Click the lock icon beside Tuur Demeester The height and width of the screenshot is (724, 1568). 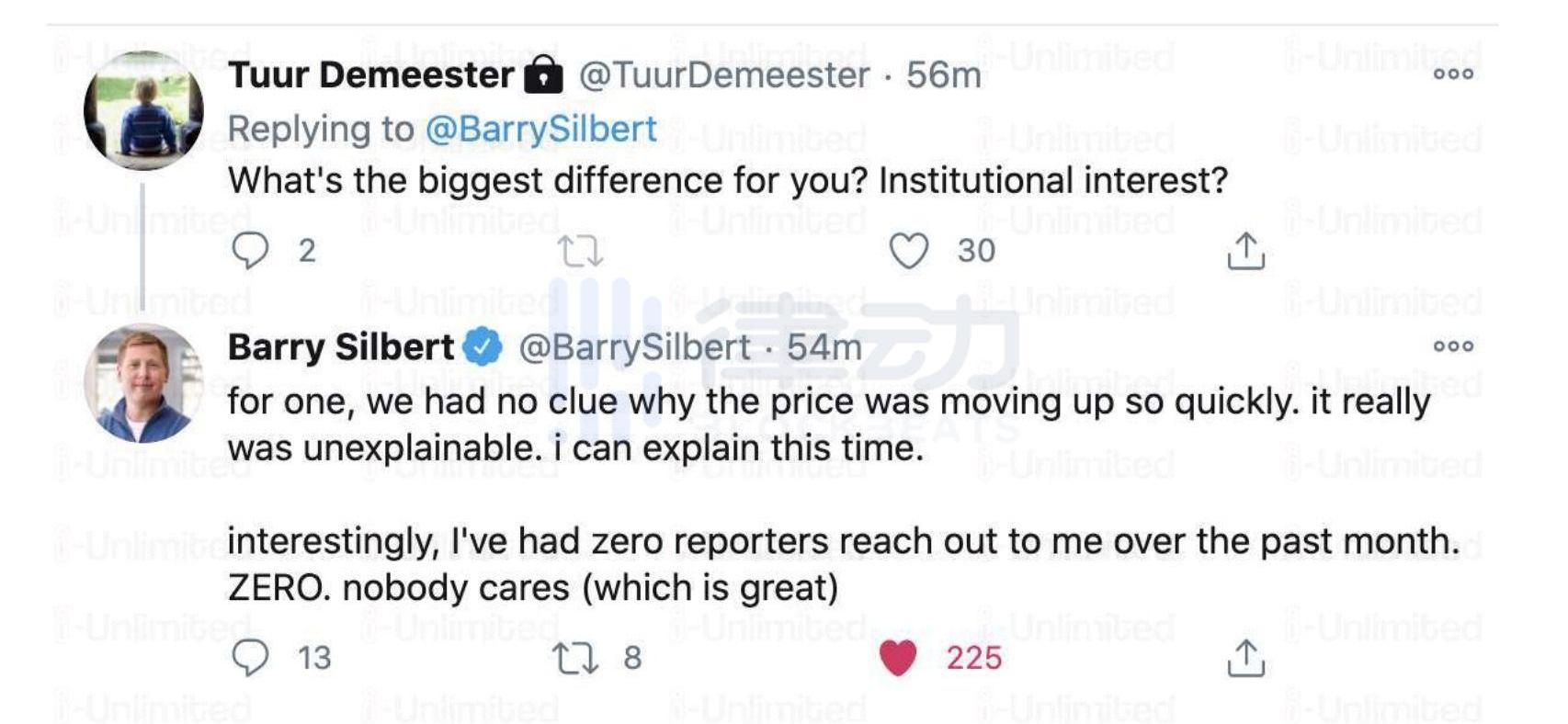[543, 75]
